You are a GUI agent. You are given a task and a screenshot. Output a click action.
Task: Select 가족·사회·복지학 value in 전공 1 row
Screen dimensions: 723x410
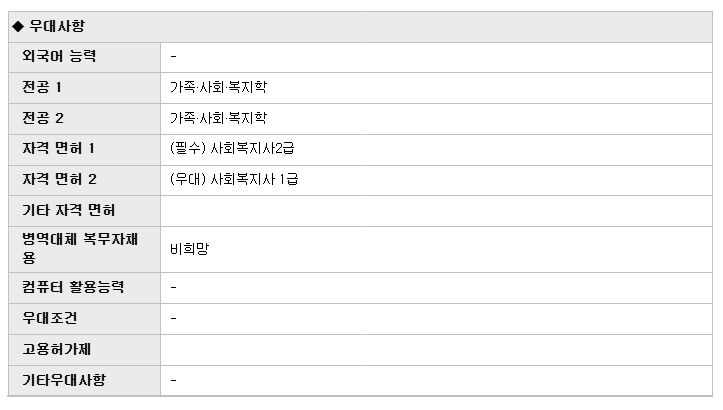coord(219,87)
